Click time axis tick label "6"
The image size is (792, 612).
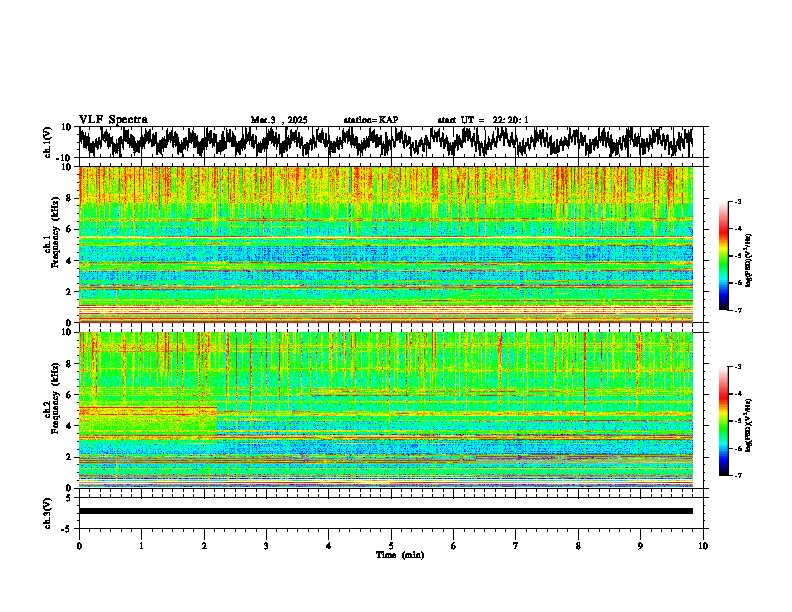454,546
